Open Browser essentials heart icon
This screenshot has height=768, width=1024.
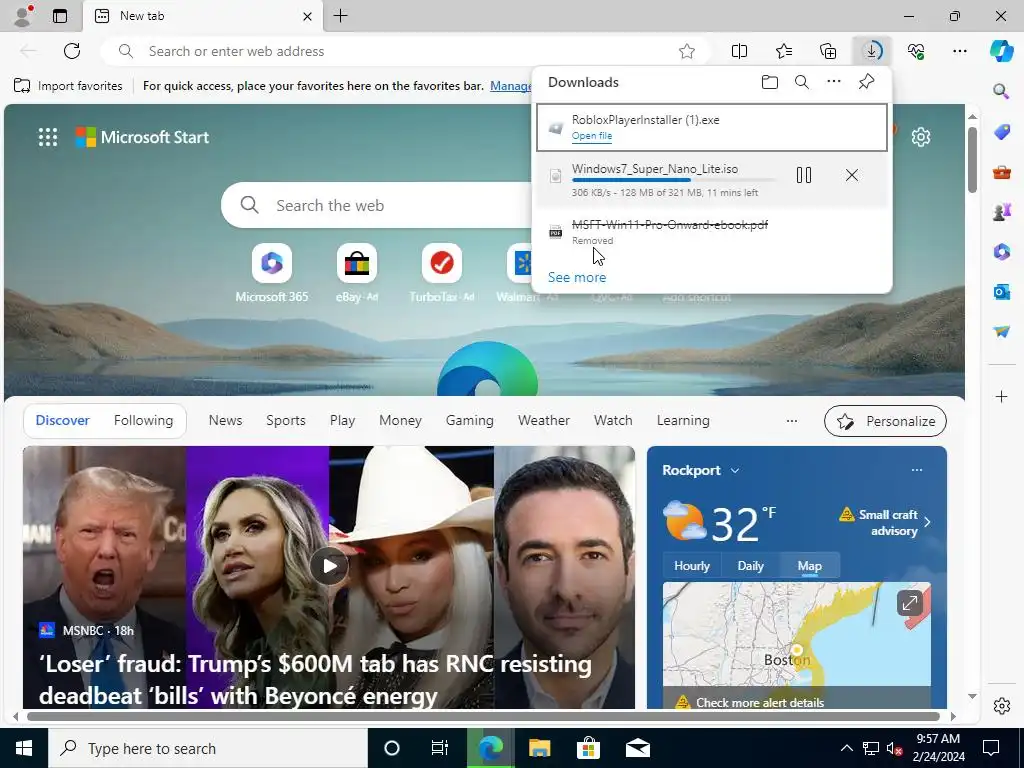(916, 51)
